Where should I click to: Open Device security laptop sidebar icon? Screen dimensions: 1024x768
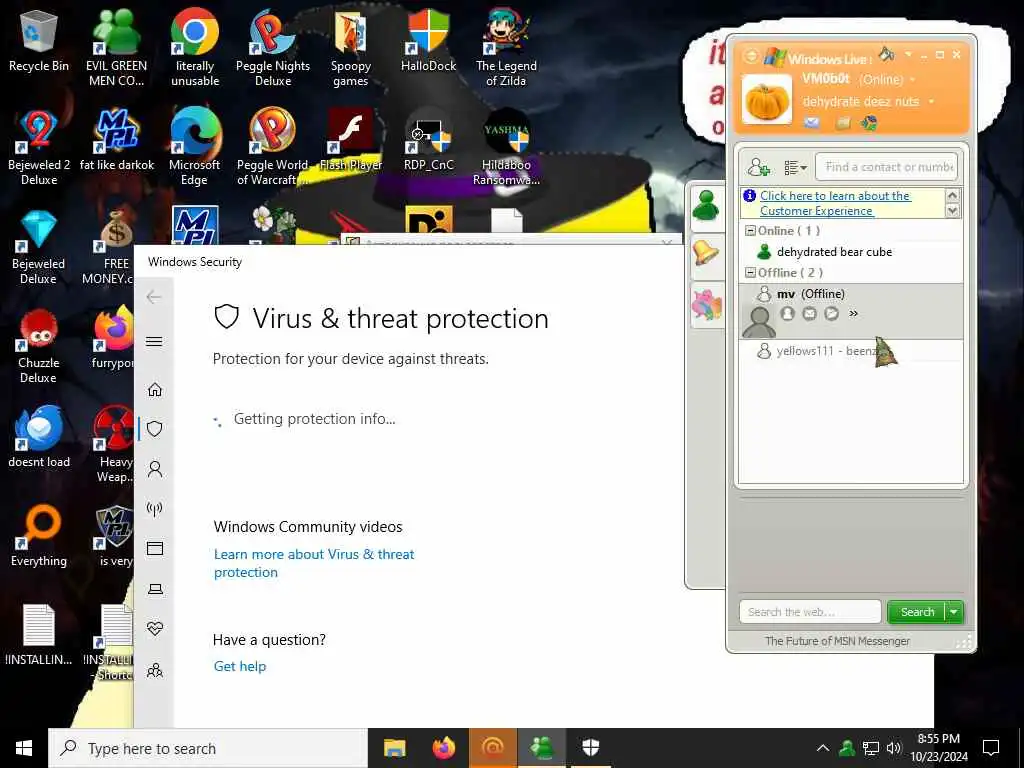(x=155, y=589)
